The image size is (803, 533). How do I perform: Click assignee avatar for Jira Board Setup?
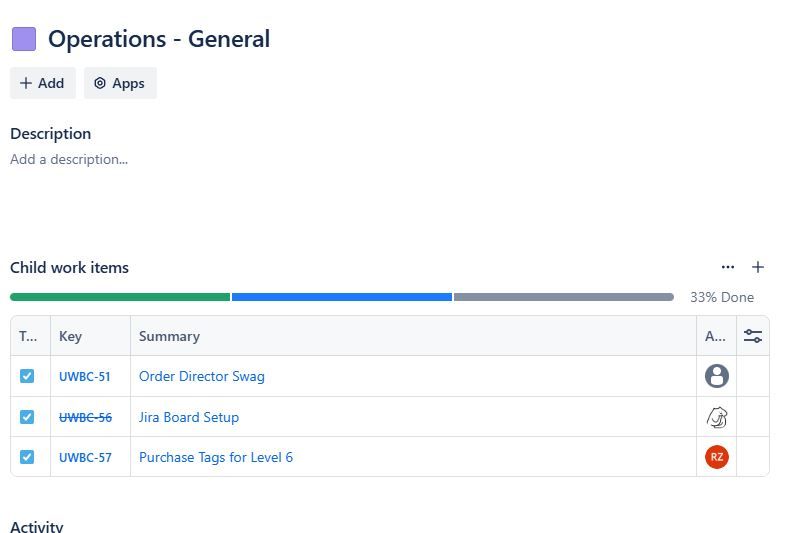tap(716, 417)
